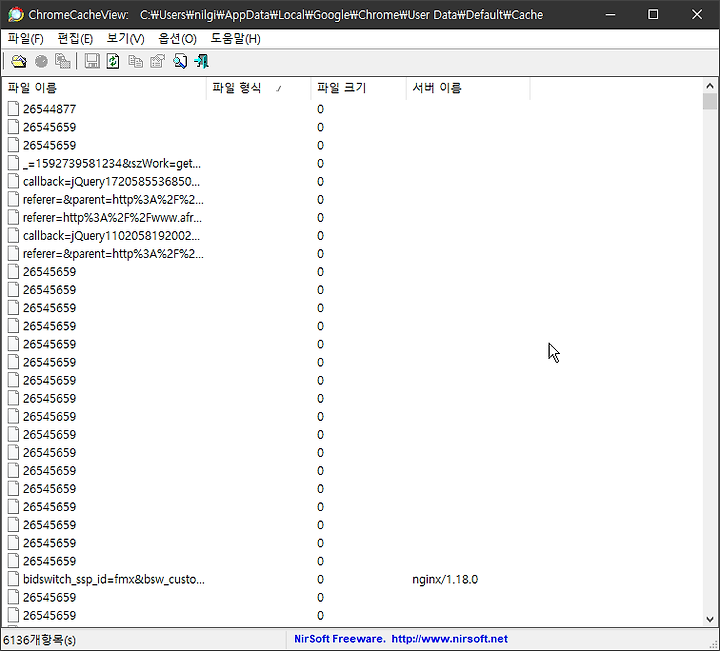This screenshot has width=720, height=651.
Task: Click the file size 0 of the bidswitch row
Action: 320,580
